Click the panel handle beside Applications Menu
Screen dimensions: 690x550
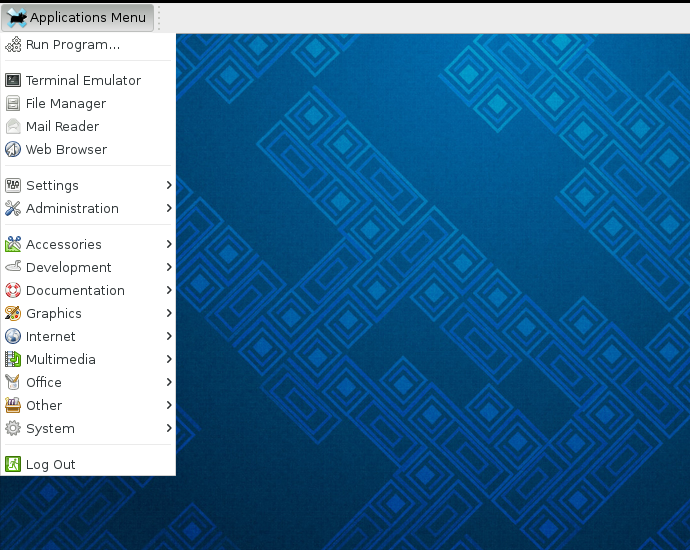click(159, 17)
